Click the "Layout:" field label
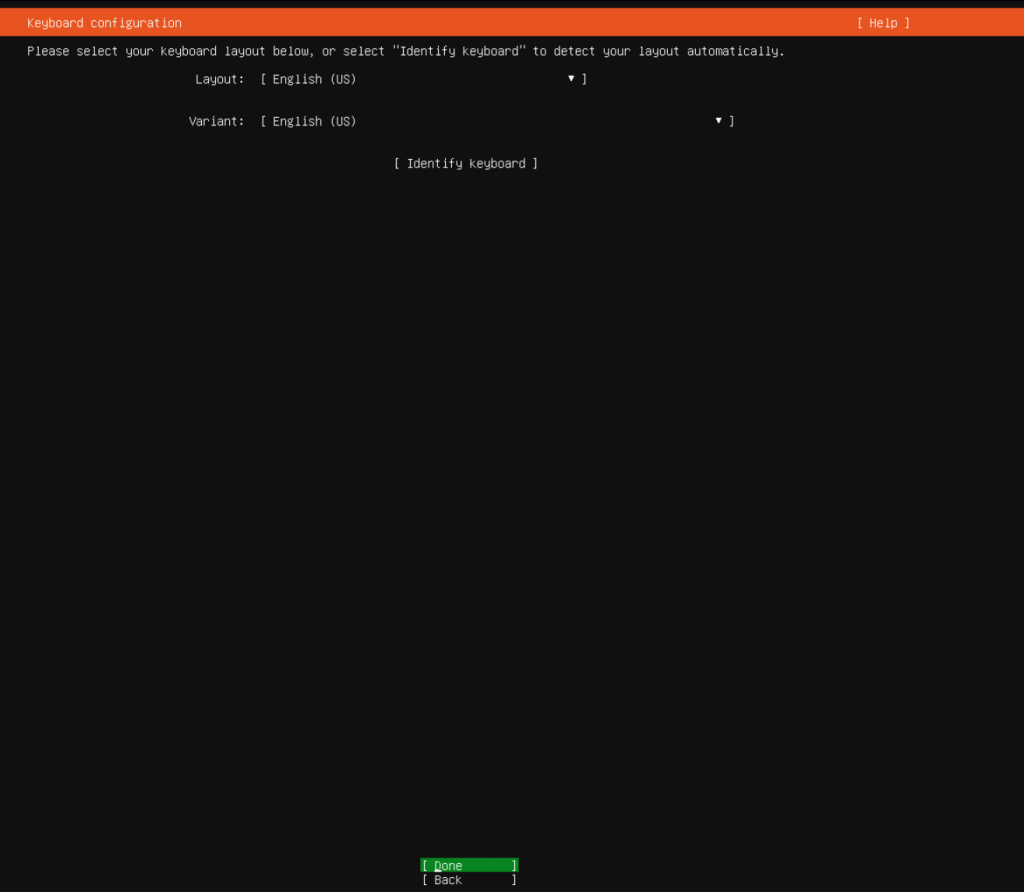Viewport: 1024px width, 892px height. (219, 79)
